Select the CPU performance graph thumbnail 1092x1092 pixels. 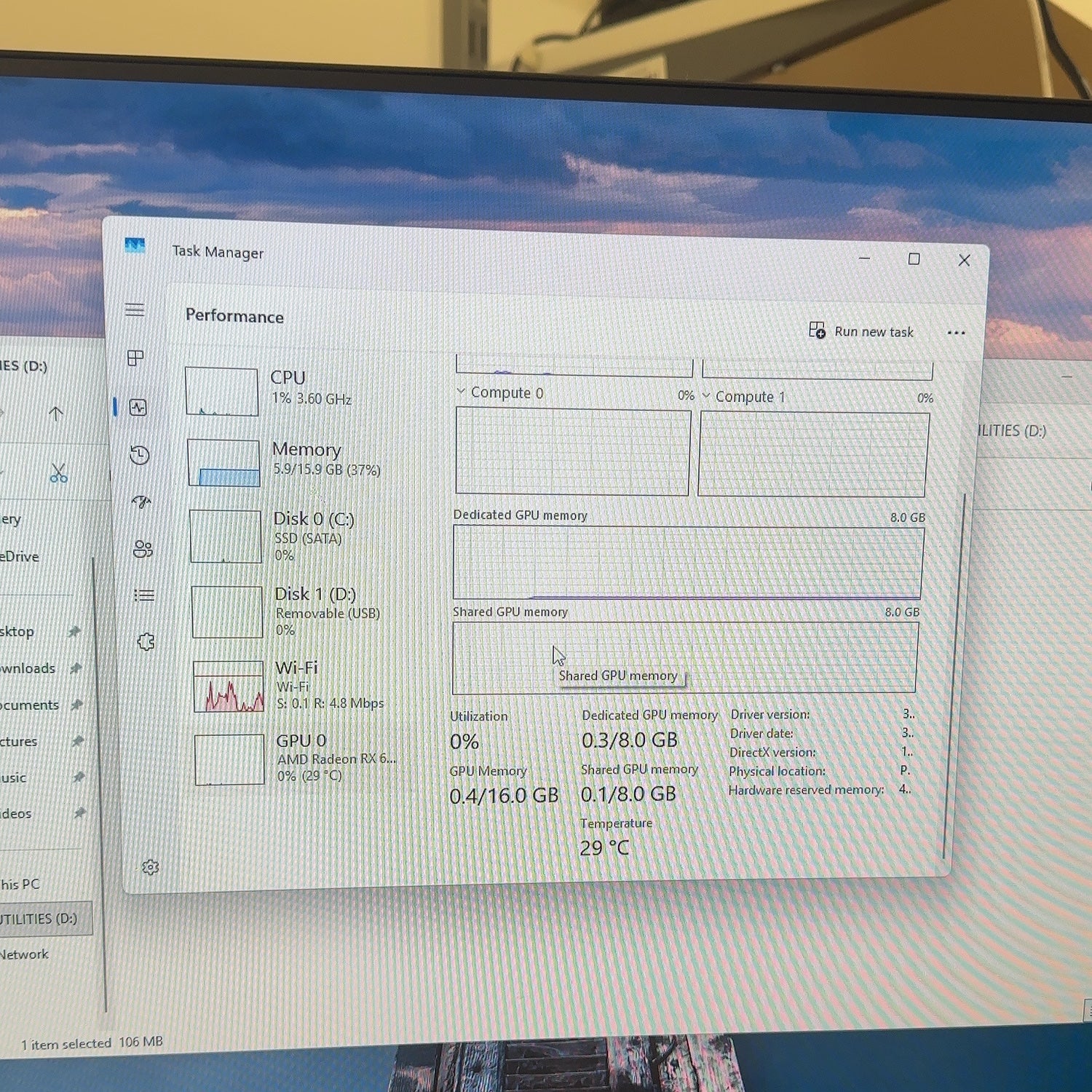click(222, 391)
